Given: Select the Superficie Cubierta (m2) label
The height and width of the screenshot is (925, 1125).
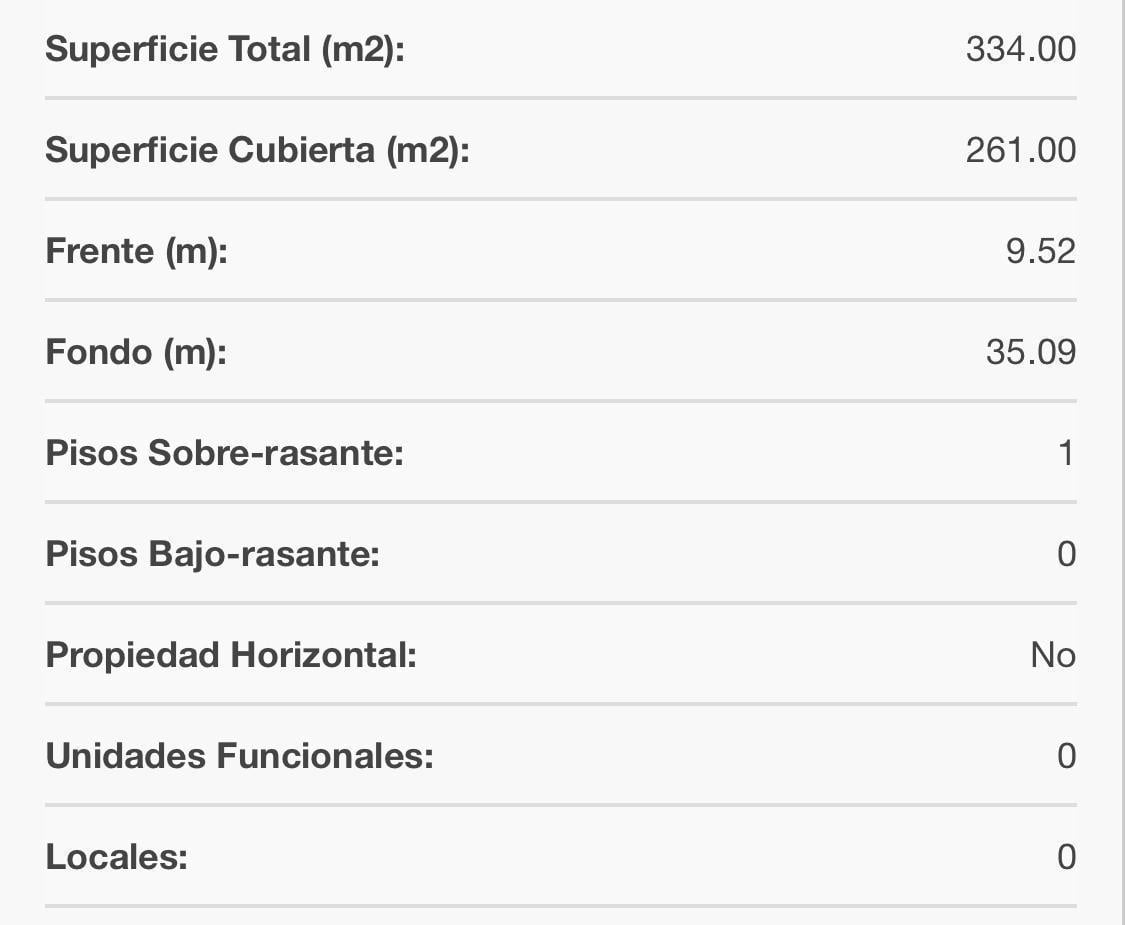Looking at the screenshot, I should point(257,151).
